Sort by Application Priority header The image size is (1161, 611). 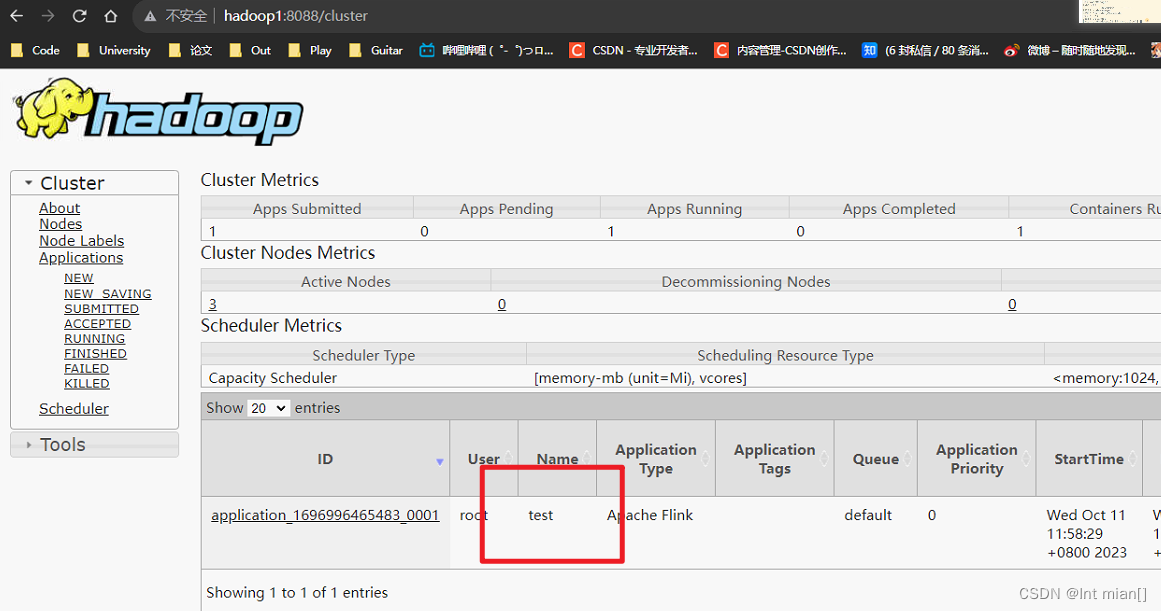pos(977,459)
